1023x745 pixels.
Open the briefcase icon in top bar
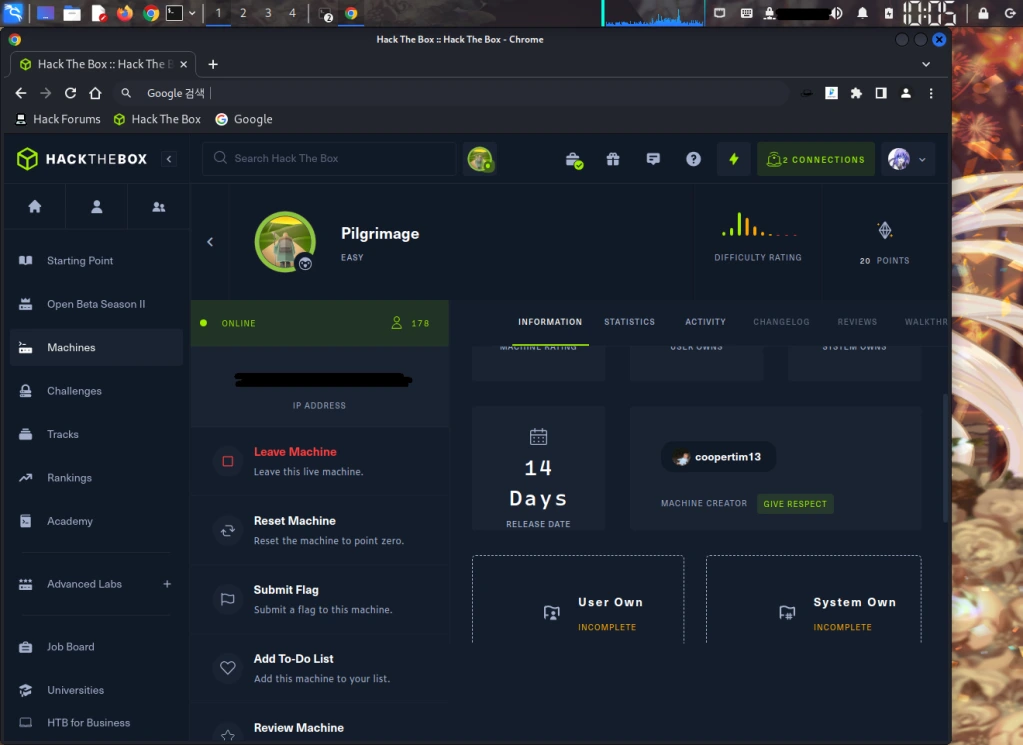tap(573, 160)
